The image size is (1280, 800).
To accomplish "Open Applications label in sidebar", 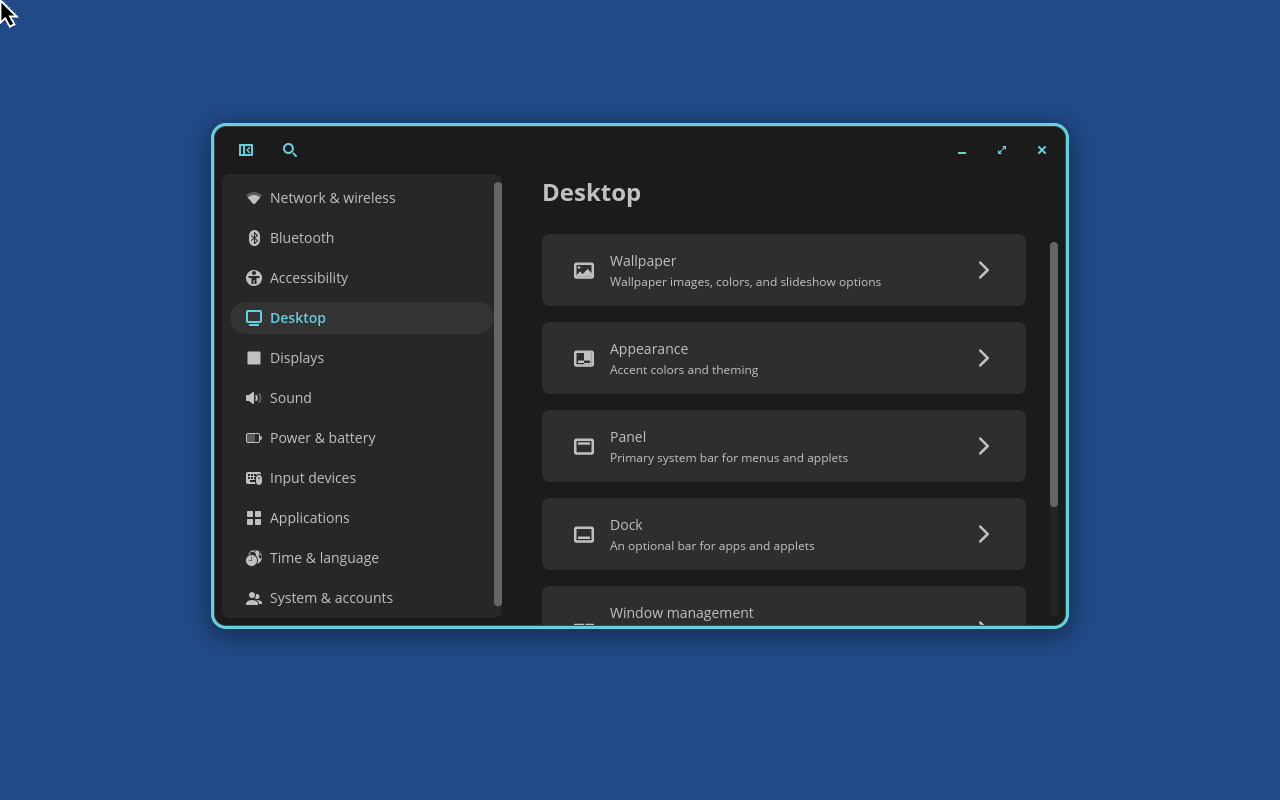I will (310, 518).
